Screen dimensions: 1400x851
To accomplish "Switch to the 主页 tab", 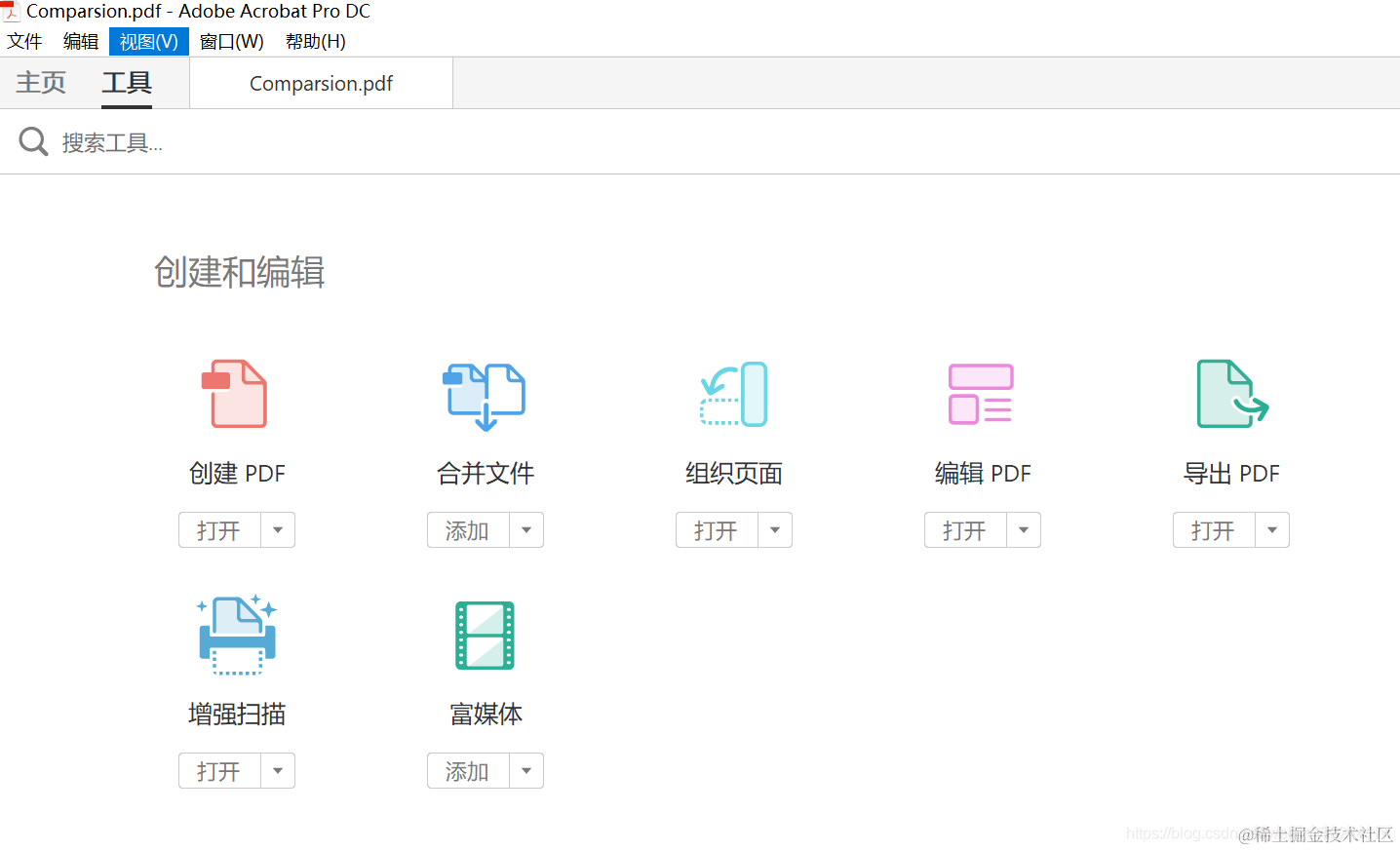I will [41, 83].
